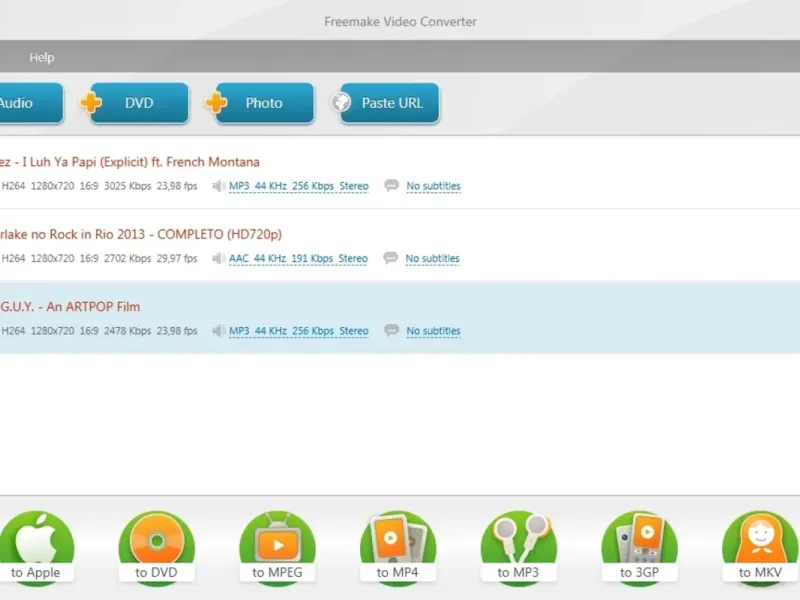
Task: Choose the to MPEG television icon
Action: click(x=278, y=548)
